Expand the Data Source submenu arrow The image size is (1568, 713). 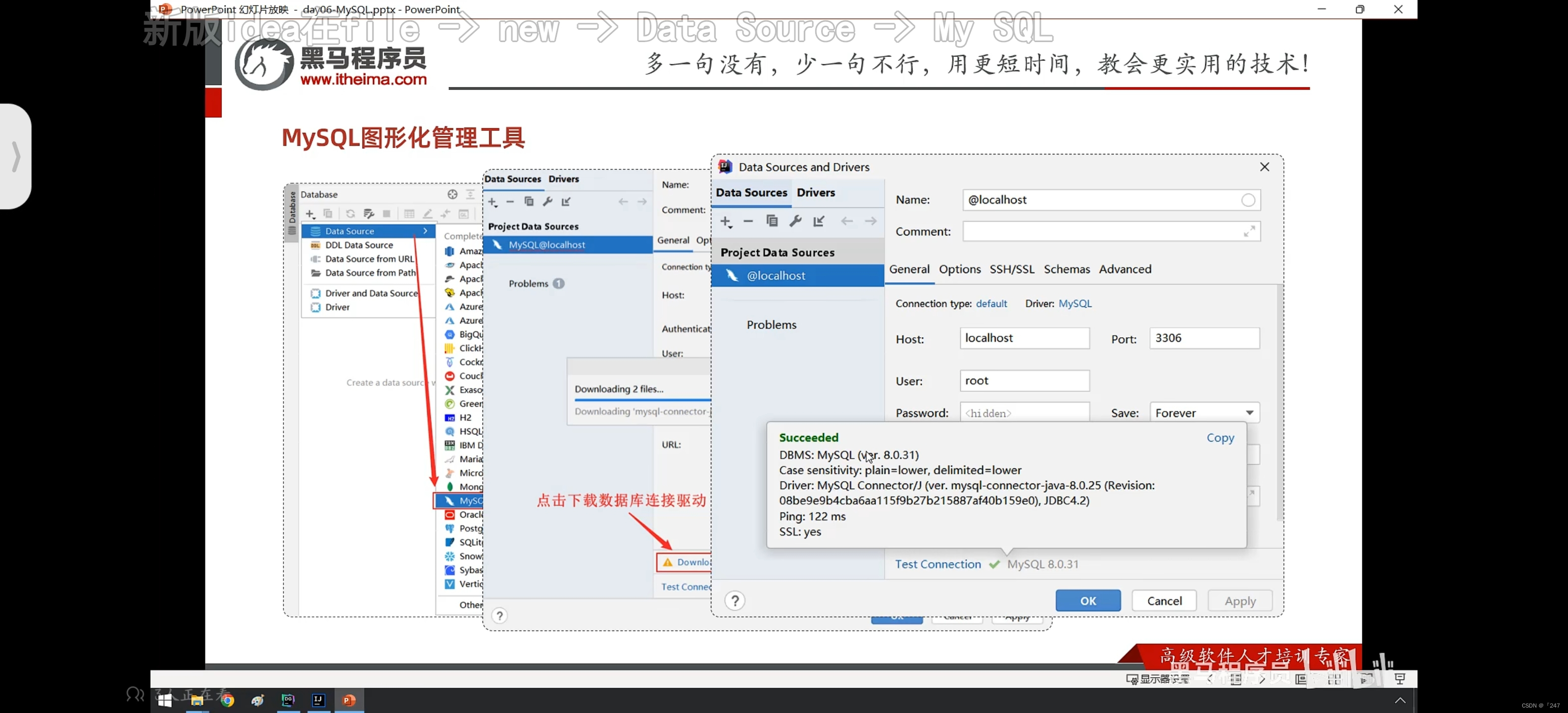(x=425, y=231)
